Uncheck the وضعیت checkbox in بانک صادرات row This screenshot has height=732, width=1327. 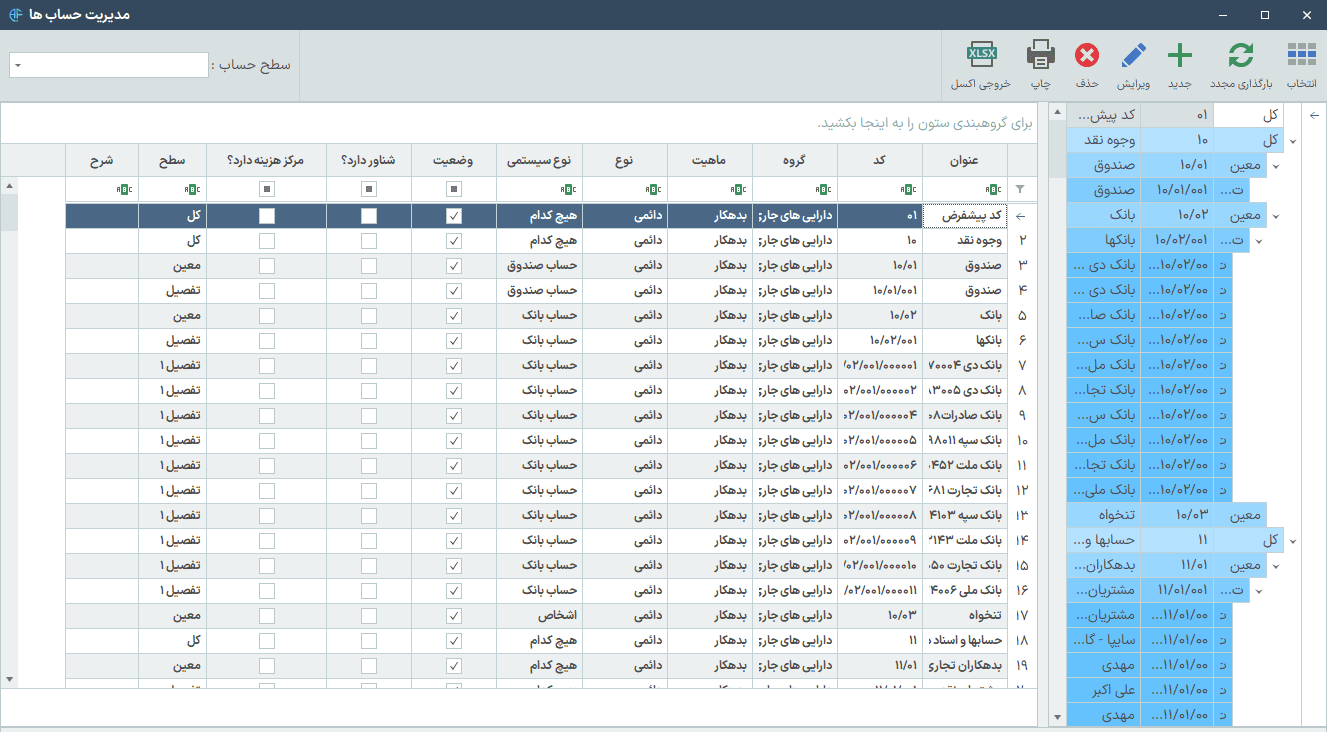(454, 416)
